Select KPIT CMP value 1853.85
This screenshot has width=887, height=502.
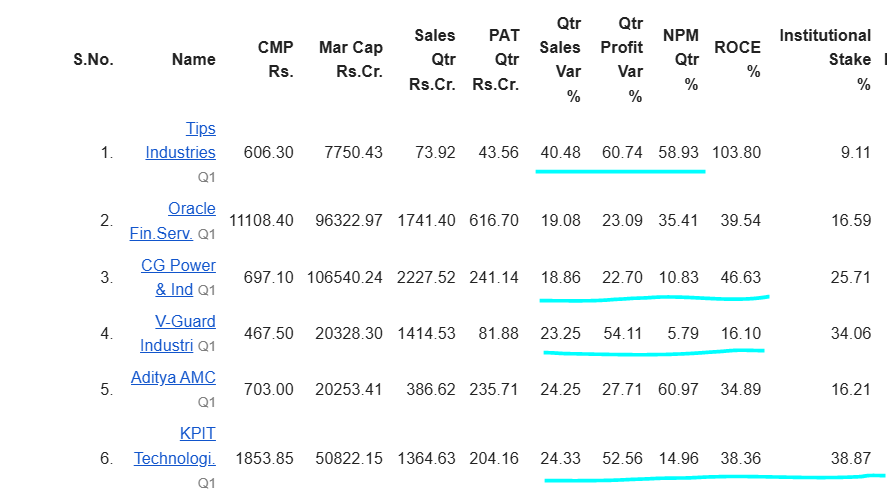264,458
